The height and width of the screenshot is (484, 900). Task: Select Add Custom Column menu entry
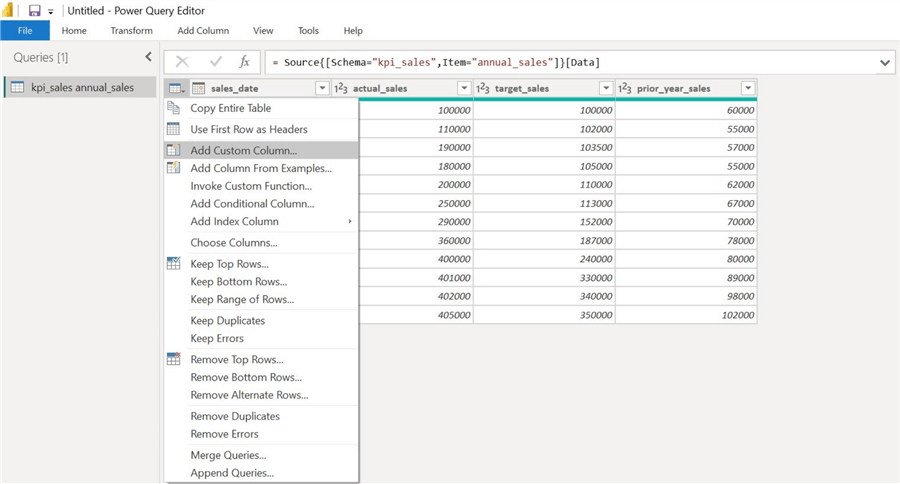[x=261, y=150]
